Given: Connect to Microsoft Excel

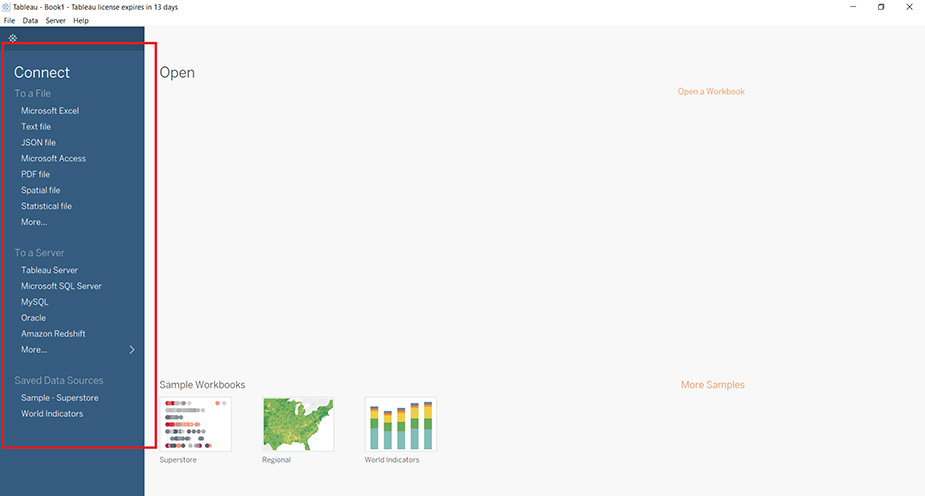Looking at the screenshot, I should point(50,111).
